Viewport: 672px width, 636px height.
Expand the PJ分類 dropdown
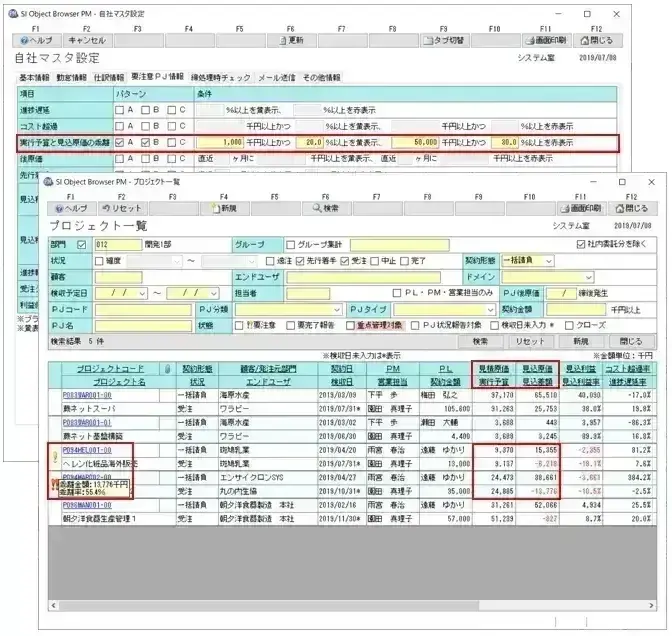(337, 309)
